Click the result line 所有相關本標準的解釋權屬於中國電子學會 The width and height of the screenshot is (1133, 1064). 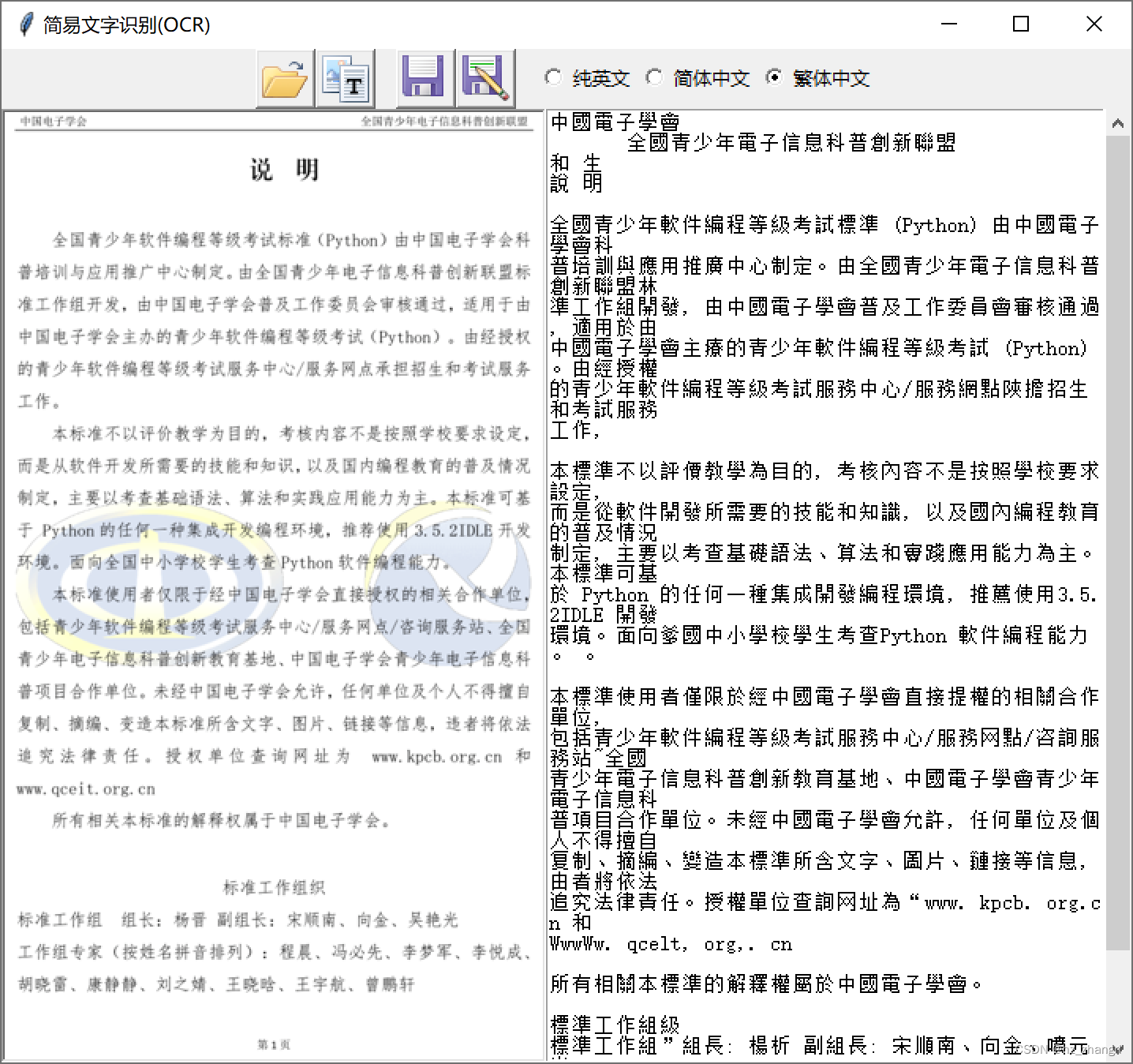pos(767,984)
